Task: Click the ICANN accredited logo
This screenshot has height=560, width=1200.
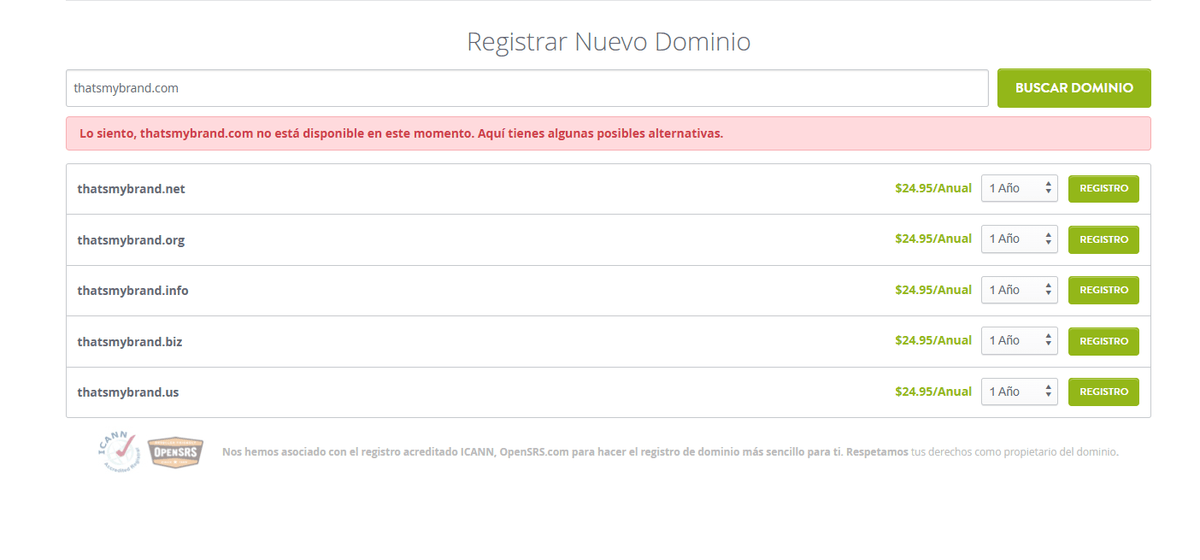Action: coord(118,452)
